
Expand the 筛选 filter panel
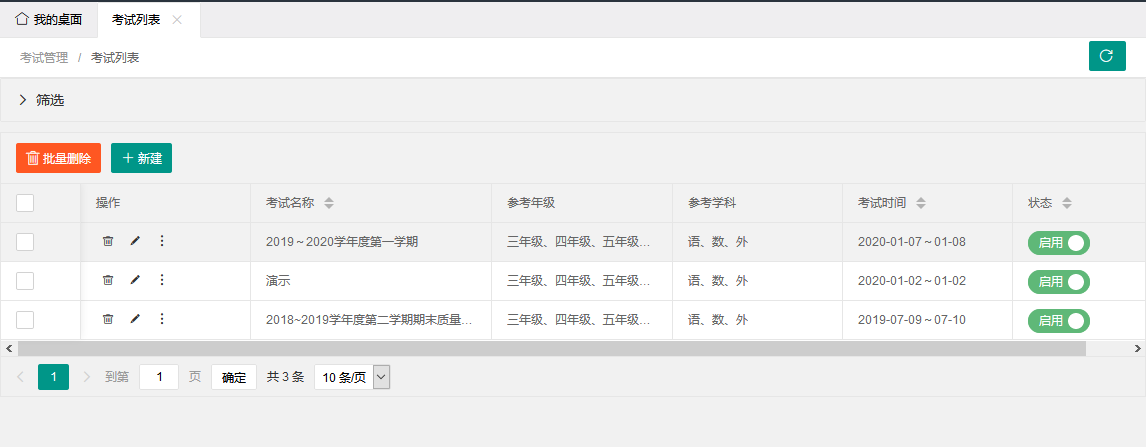[x=42, y=100]
